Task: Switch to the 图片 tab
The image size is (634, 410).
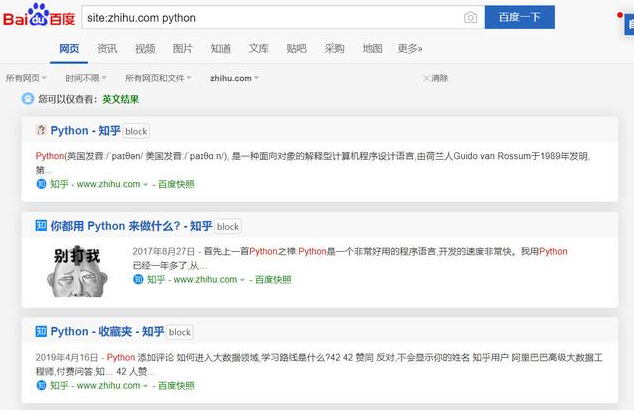Action: pyautogui.click(x=183, y=49)
